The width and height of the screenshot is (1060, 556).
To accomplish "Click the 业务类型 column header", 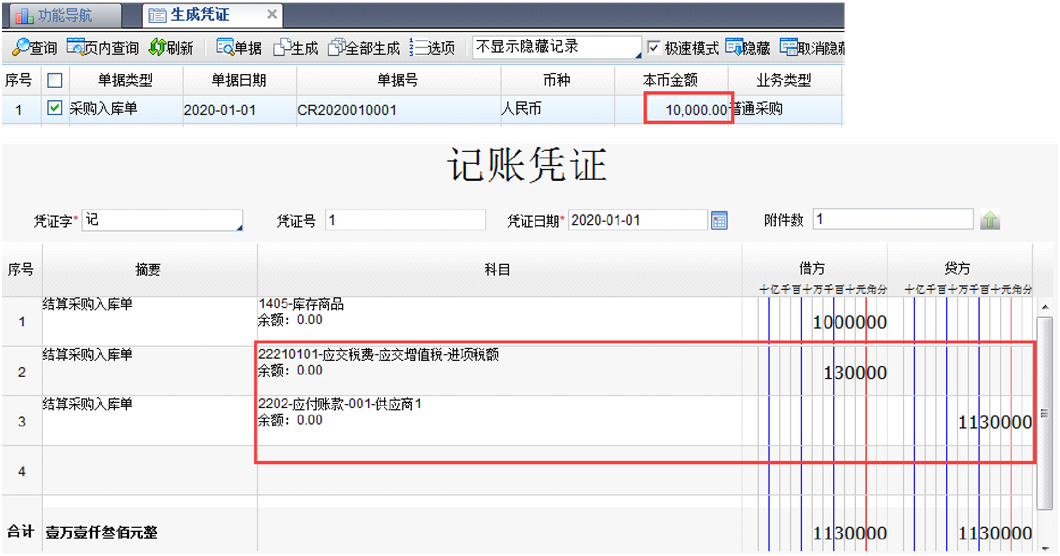I will [784, 80].
